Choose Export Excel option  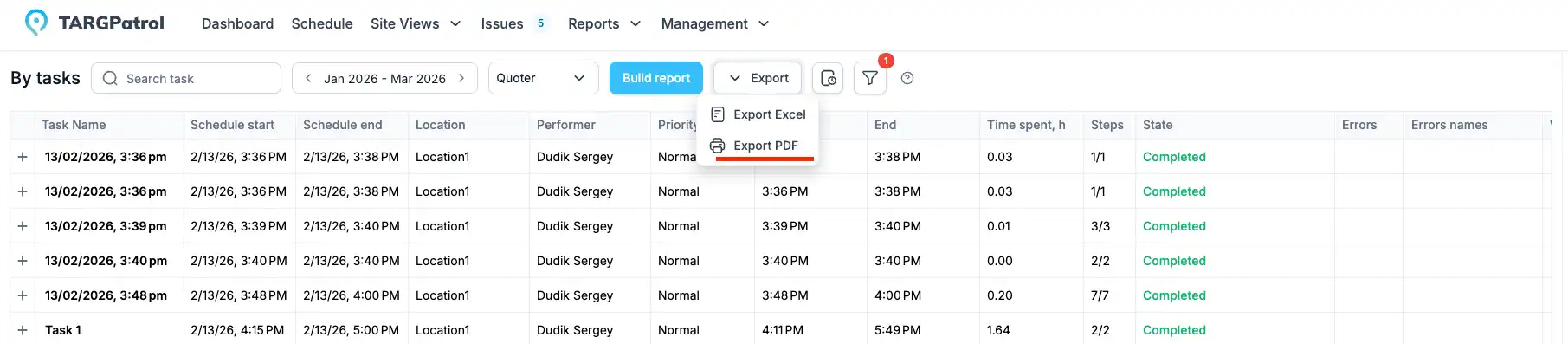[758, 114]
